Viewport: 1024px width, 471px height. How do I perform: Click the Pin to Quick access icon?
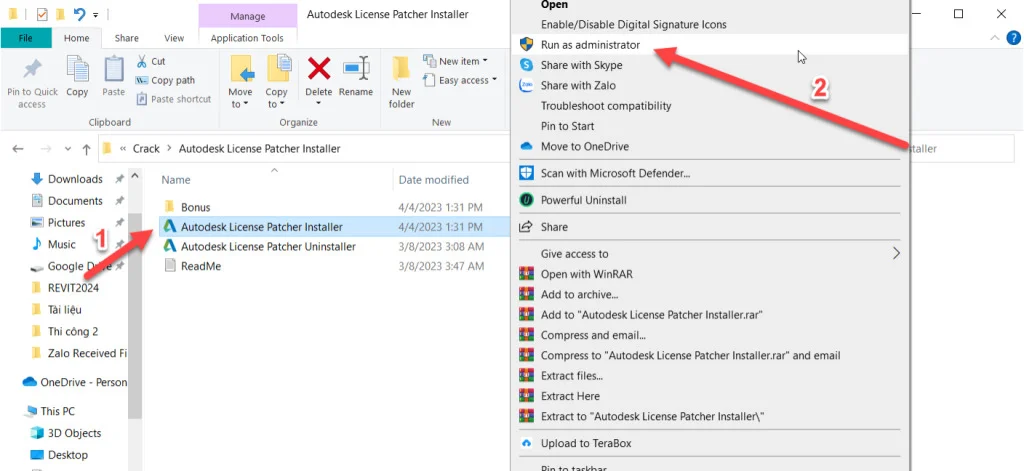click(x=32, y=69)
